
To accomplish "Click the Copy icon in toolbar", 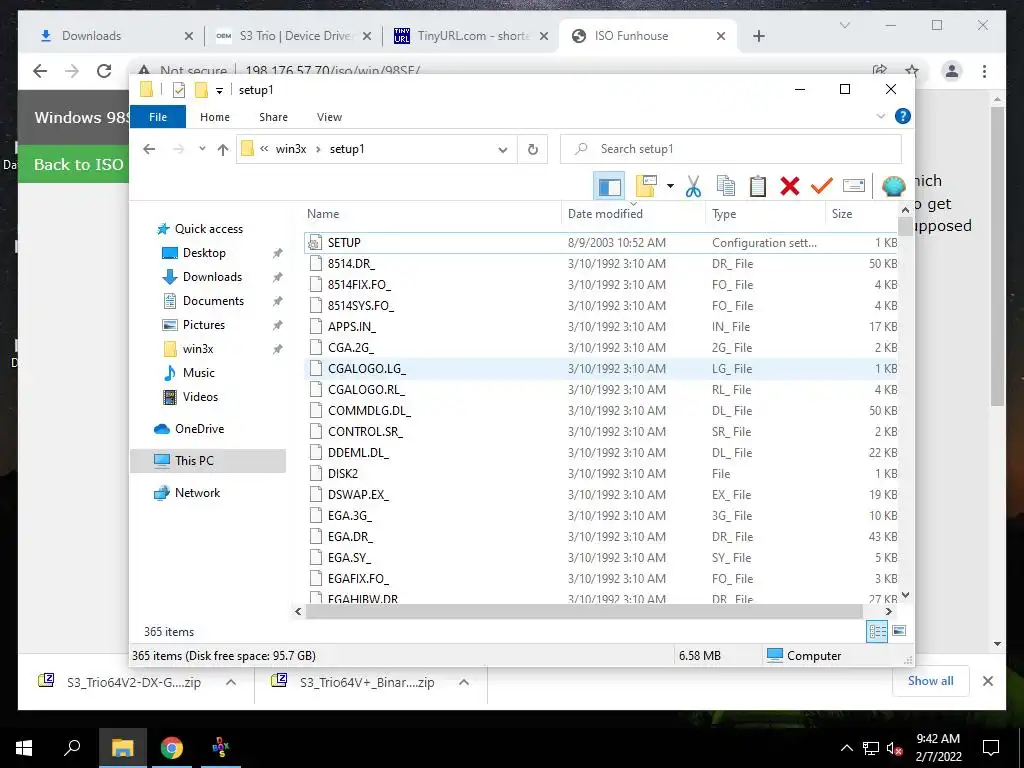I will 726,187.
